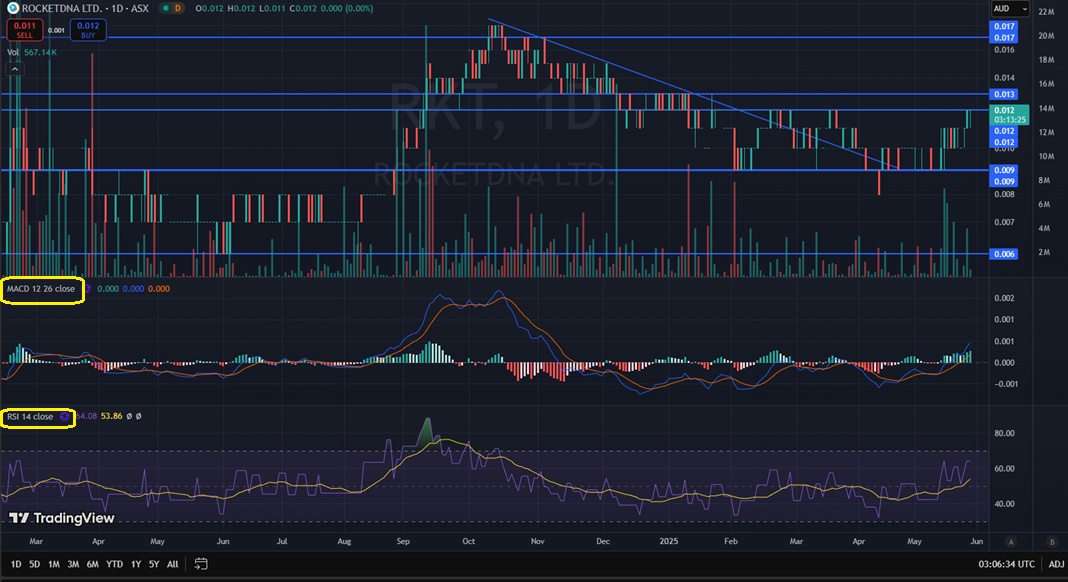
Task: Click the Vol 567.14K volume legend
Action: (32, 52)
